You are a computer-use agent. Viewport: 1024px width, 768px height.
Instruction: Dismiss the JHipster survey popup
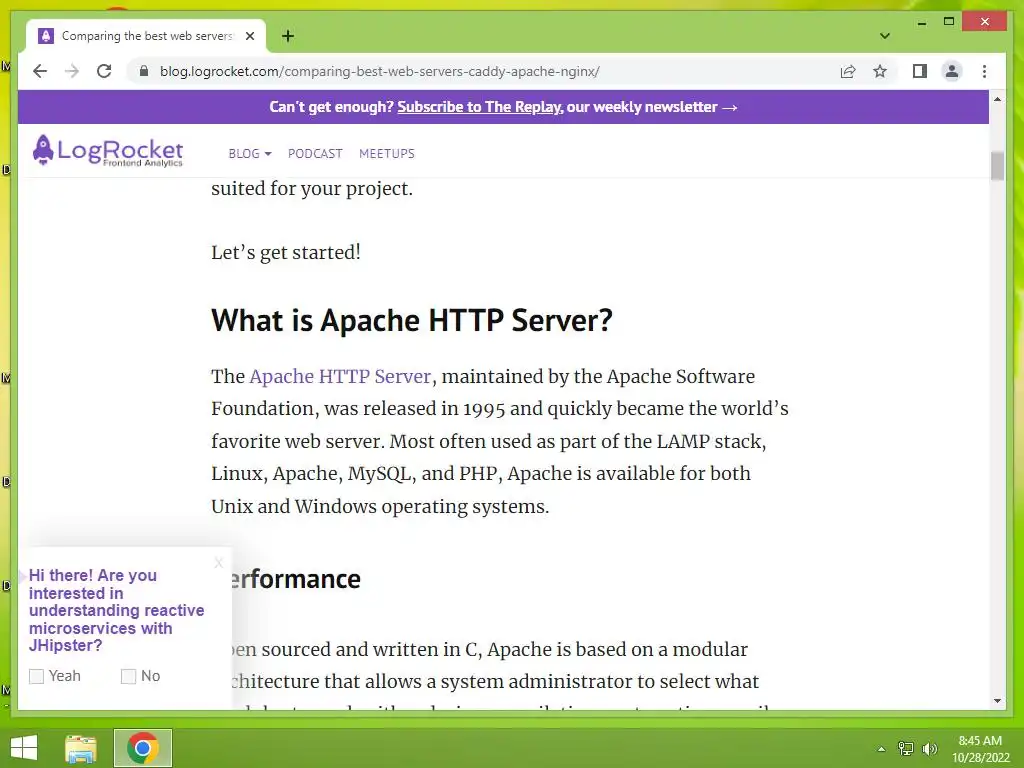click(x=219, y=562)
